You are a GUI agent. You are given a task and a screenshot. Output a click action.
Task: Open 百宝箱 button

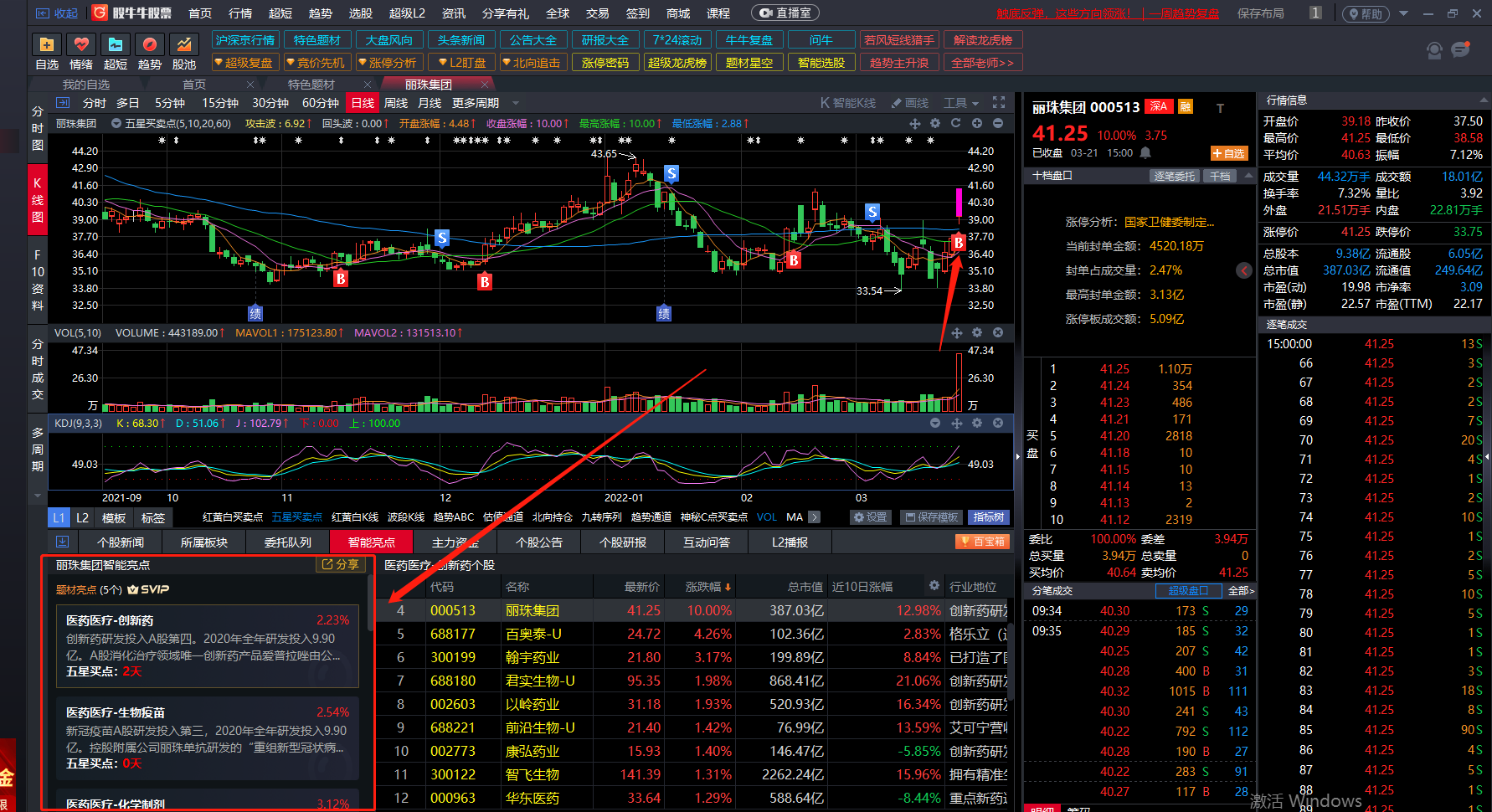[x=982, y=542]
